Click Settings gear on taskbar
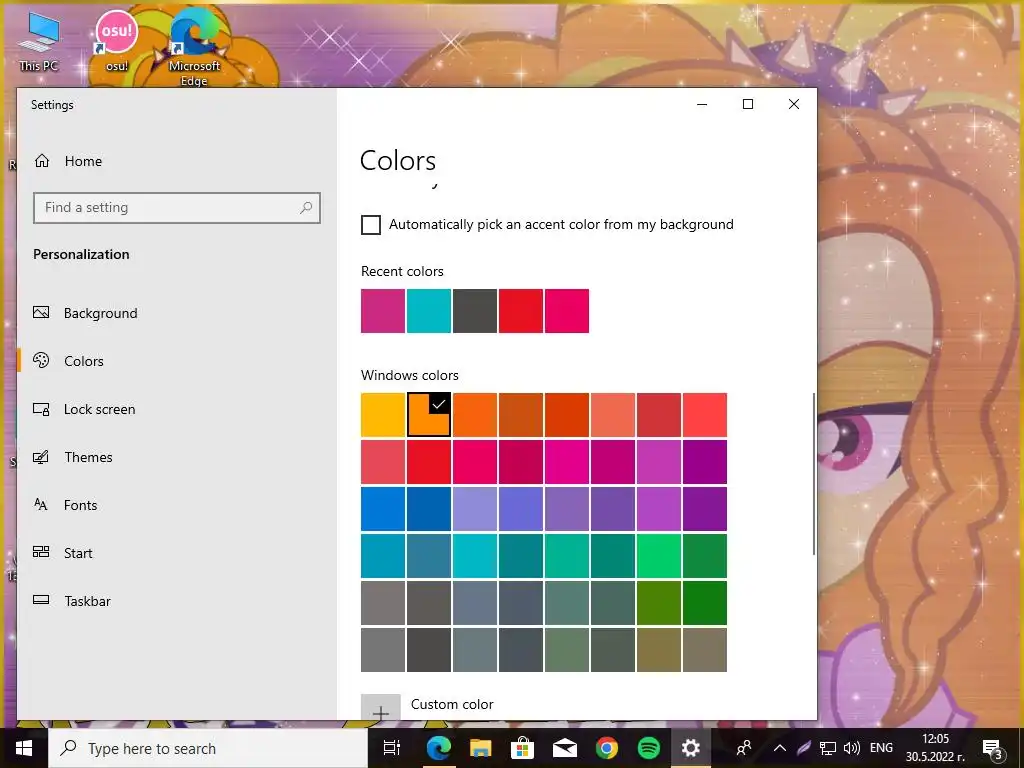The image size is (1024, 768). click(x=690, y=748)
